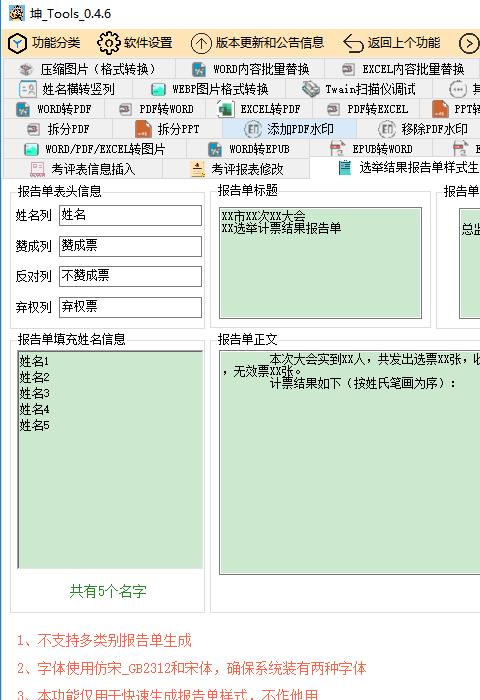Select 选举结果报告单样式生成 tab

[x=395, y=168]
